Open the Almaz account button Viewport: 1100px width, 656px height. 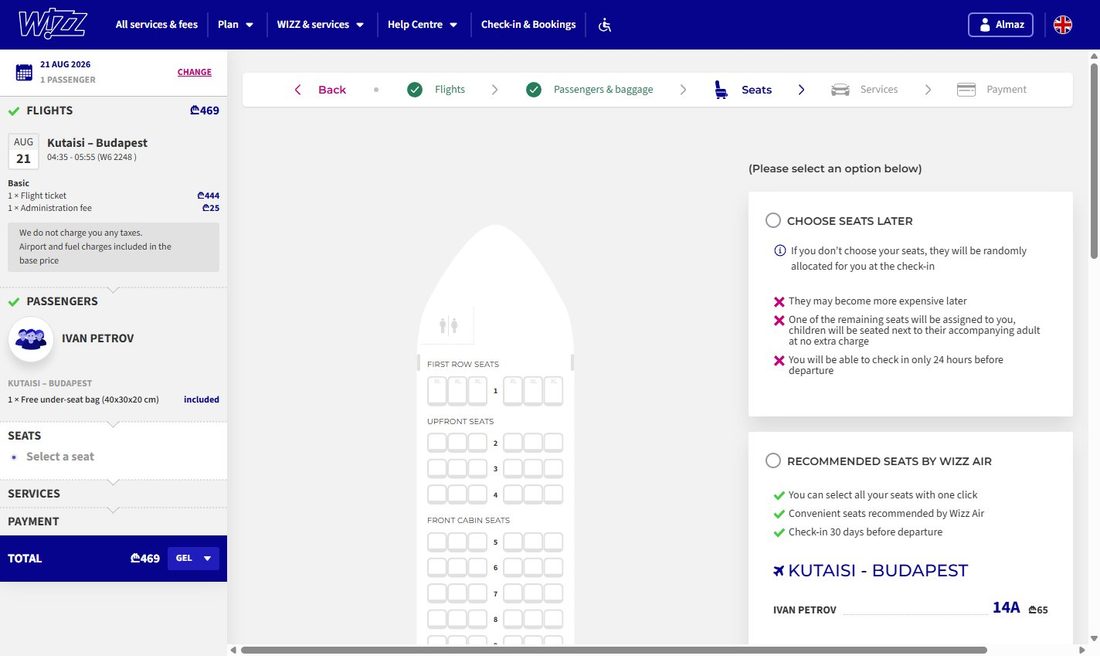(x=1000, y=25)
